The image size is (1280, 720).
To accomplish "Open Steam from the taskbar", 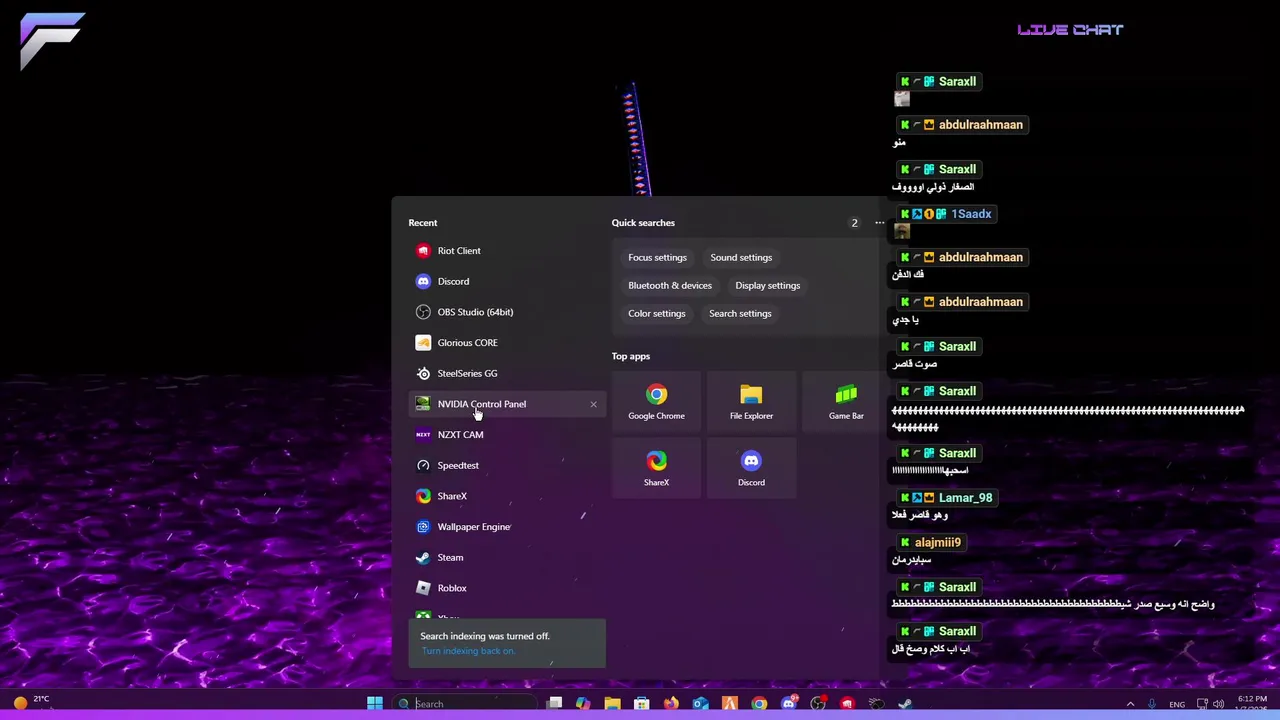I will (905, 704).
